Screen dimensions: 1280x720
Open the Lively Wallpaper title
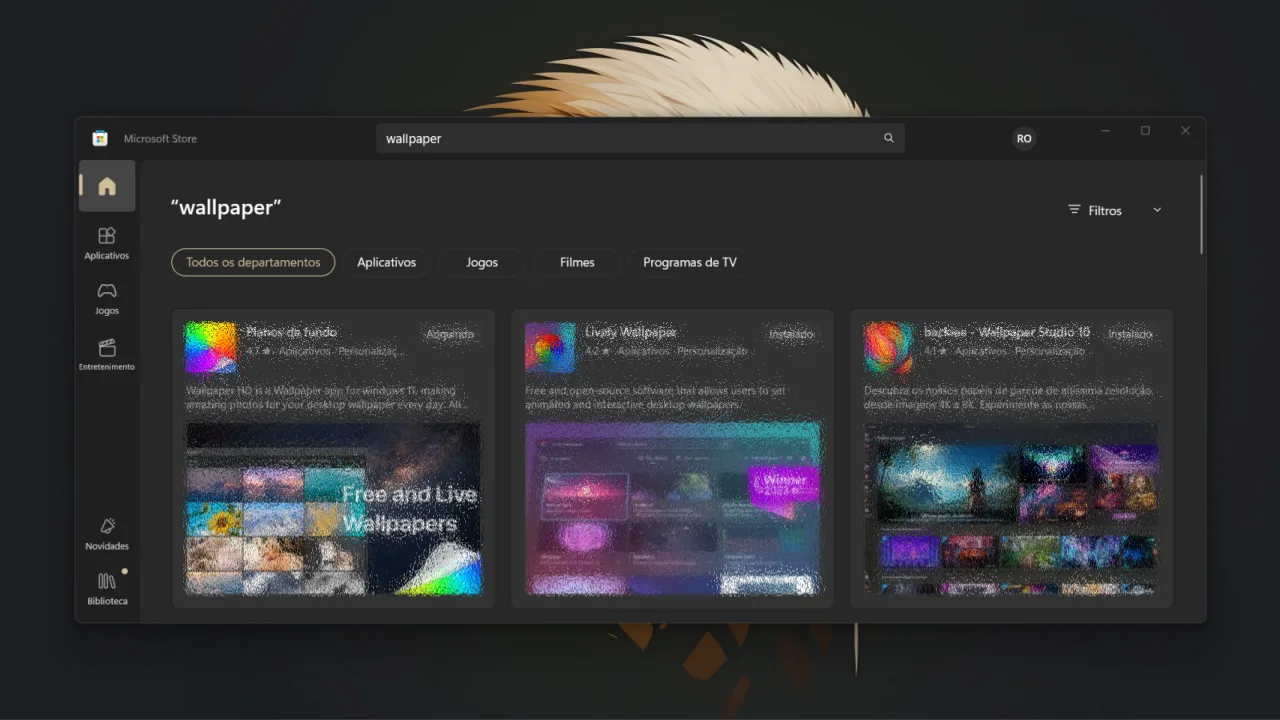point(631,332)
